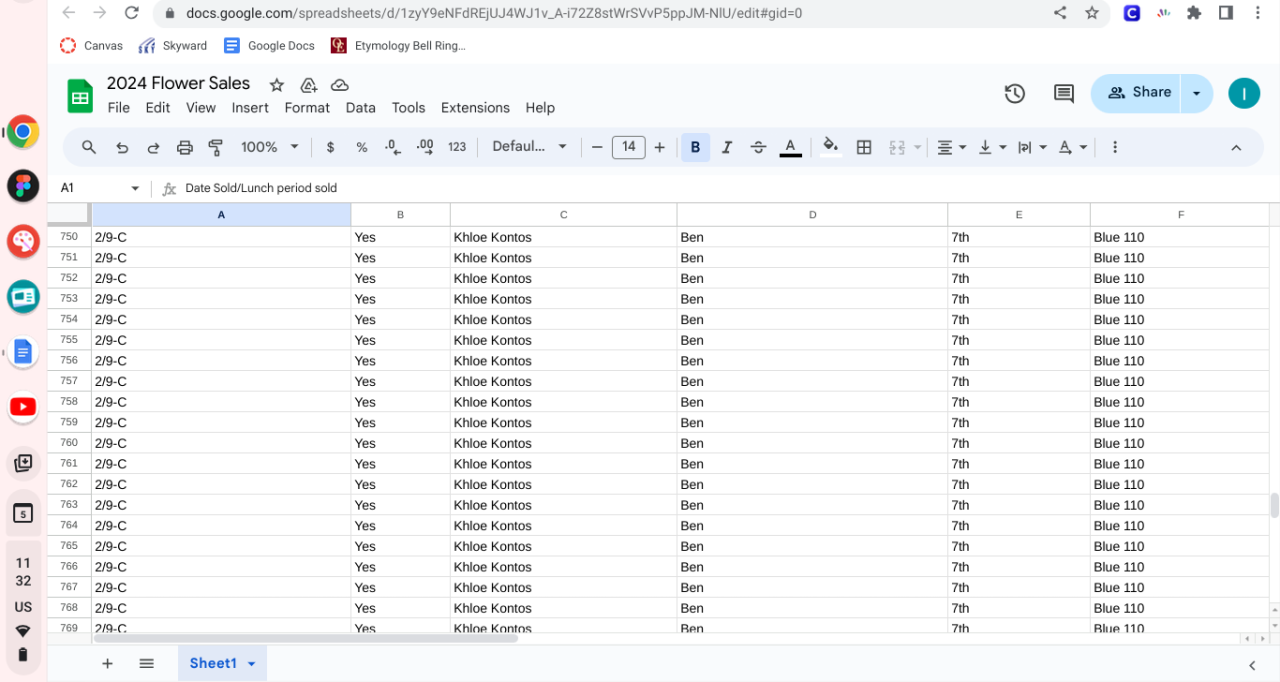The width and height of the screenshot is (1280, 682).
Task: Open the comments panel icon
Action: pos(1064,93)
